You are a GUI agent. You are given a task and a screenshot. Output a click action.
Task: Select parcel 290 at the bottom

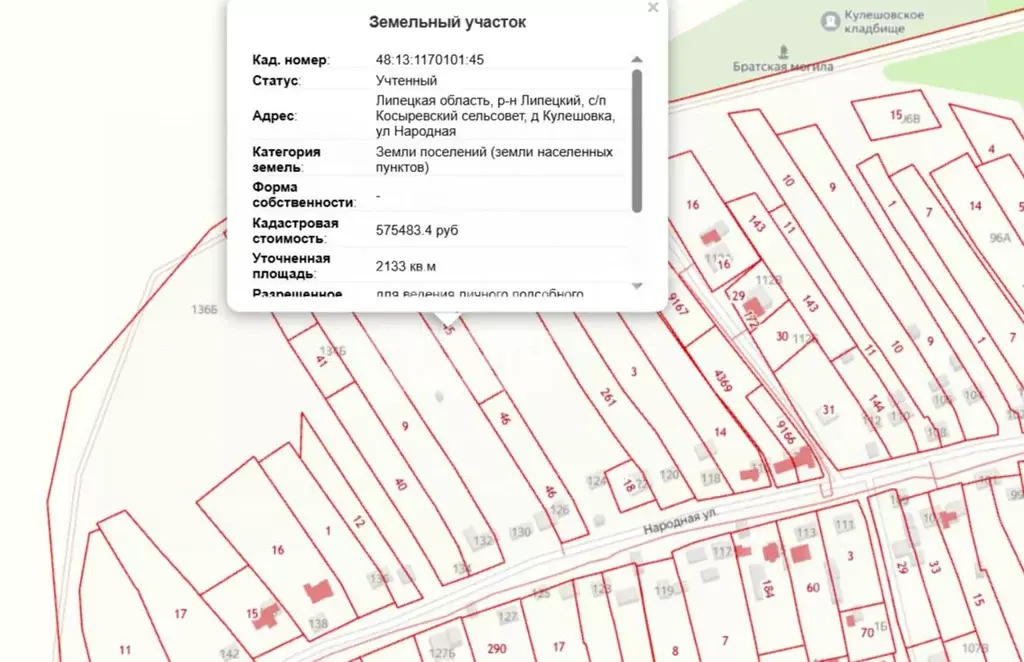tap(497, 646)
